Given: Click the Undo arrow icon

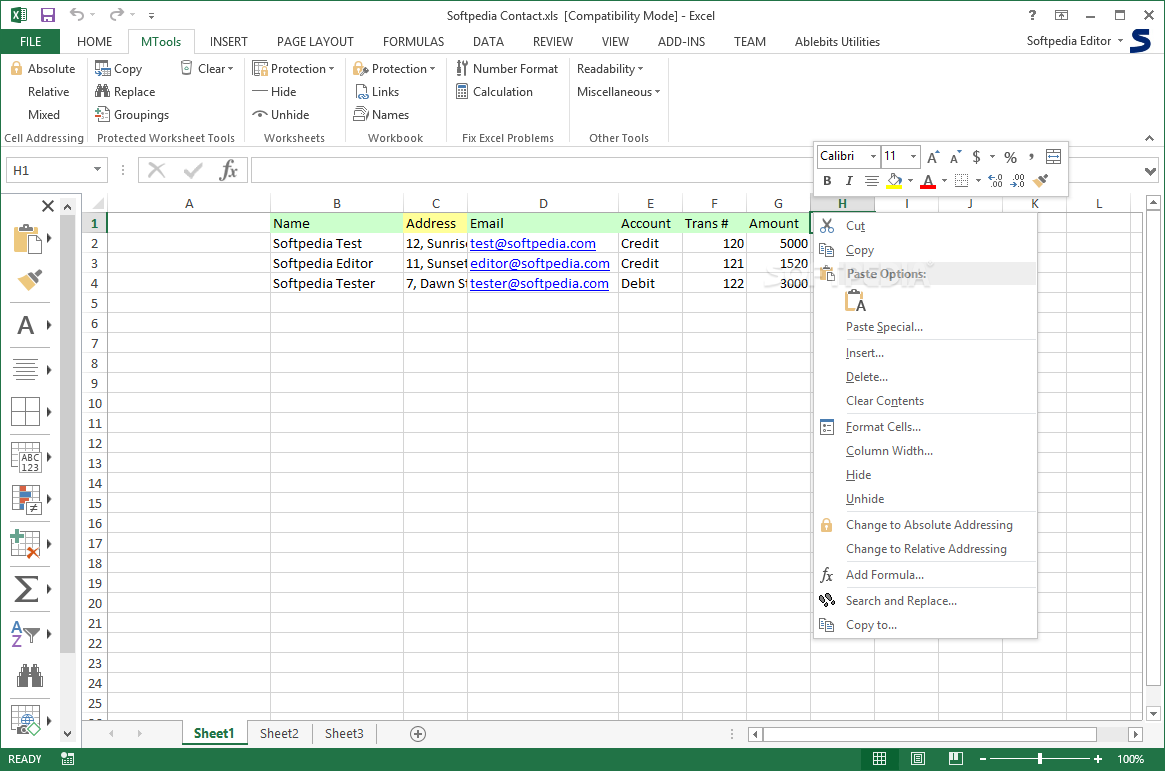Looking at the screenshot, I should click(x=77, y=14).
